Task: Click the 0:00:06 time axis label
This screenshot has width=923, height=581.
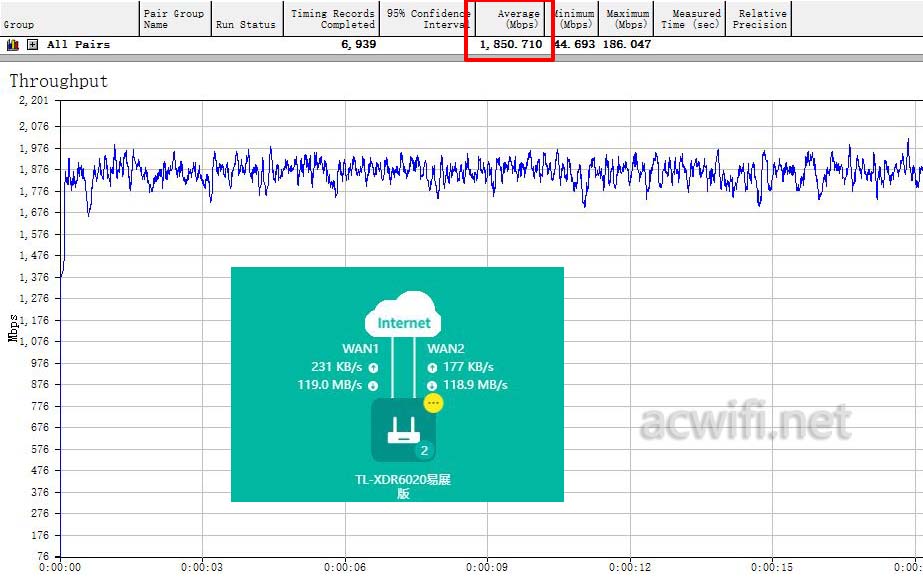Action: click(x=345, y=567)
